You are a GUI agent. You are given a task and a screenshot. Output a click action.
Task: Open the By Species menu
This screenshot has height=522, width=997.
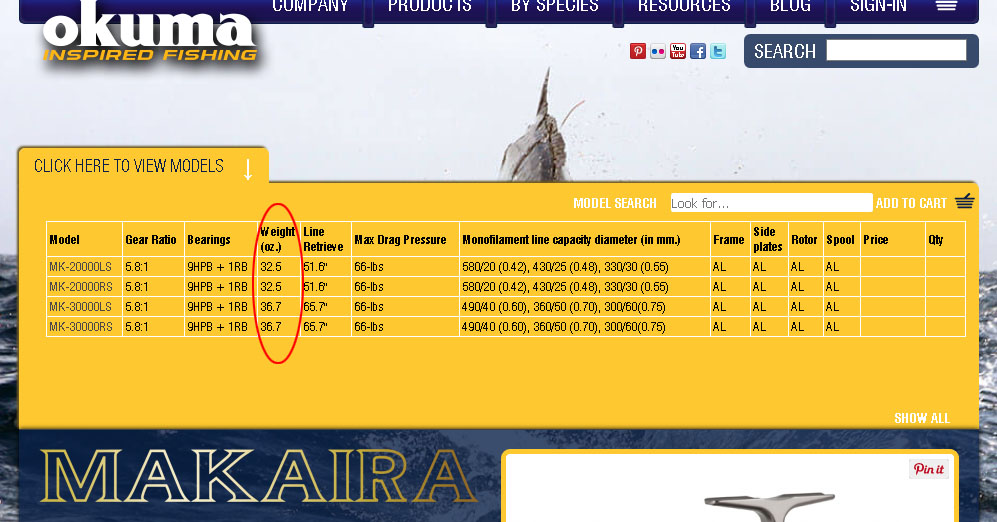[554, 7]
